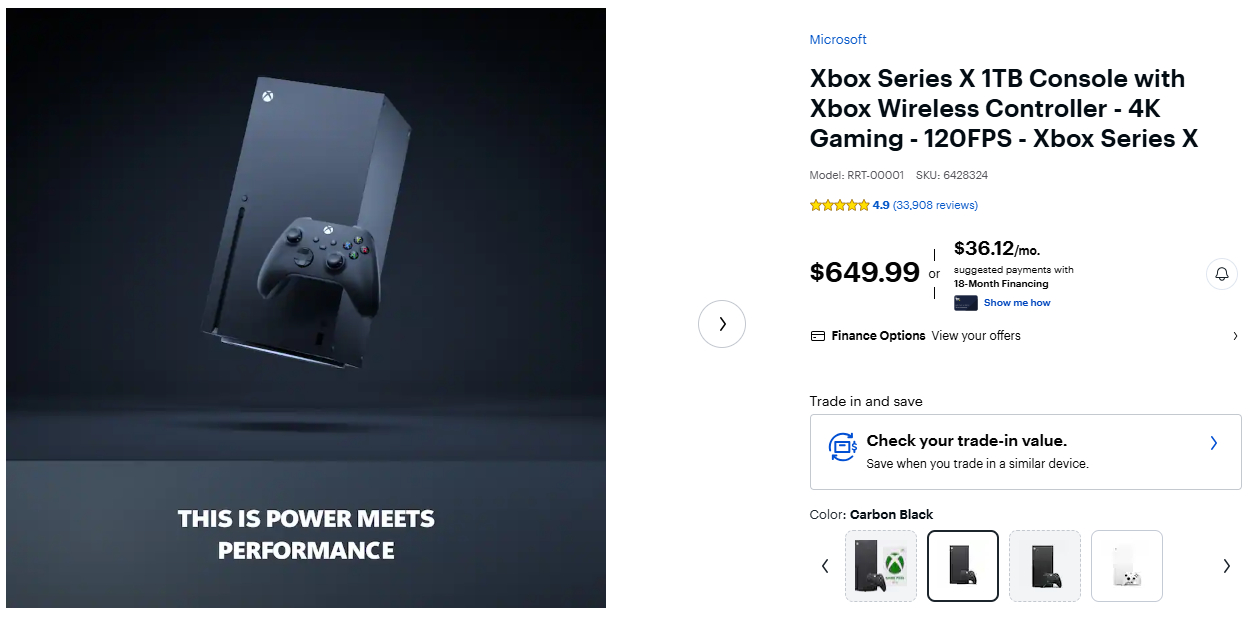
Task: Click the price alert bell icon
Action: pos(1221,273)
